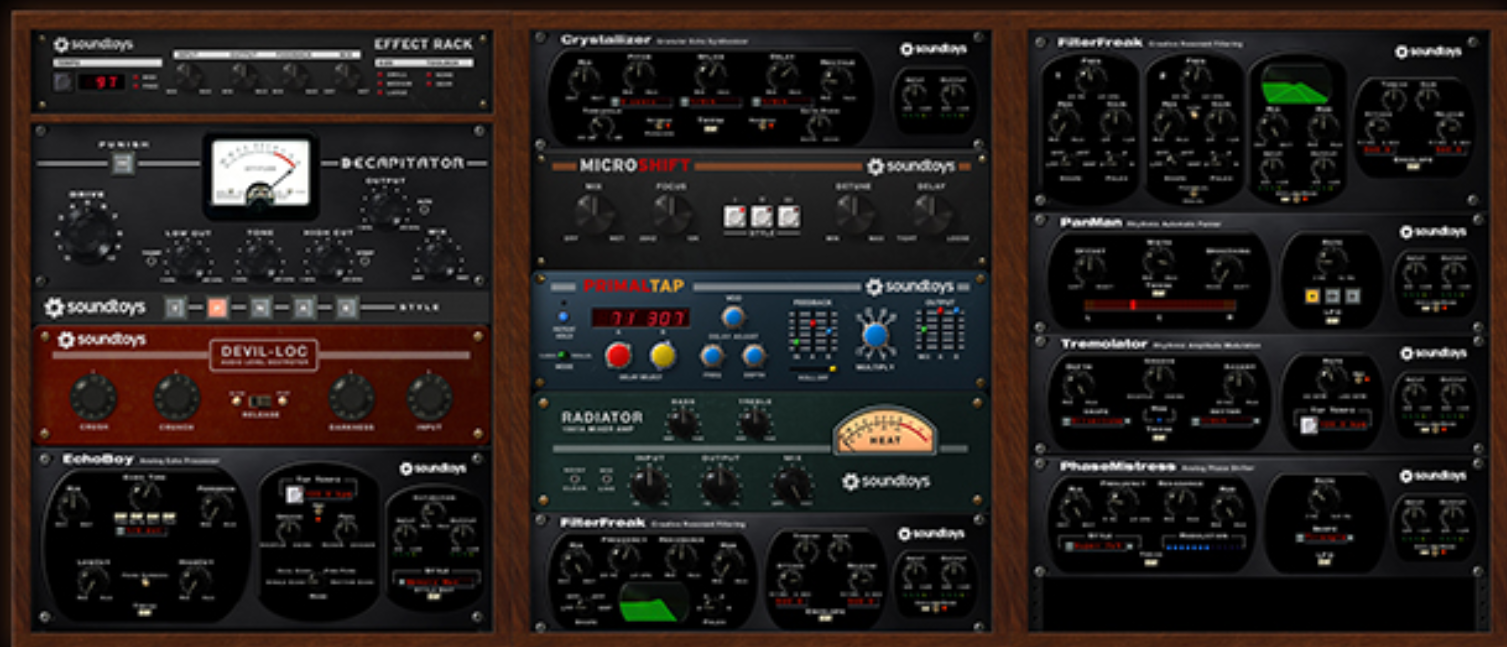This screenshot has width=1507, height=647.
Task: Click the Devil-Loc Darkness knob
Action: click(x=352, y=397)
